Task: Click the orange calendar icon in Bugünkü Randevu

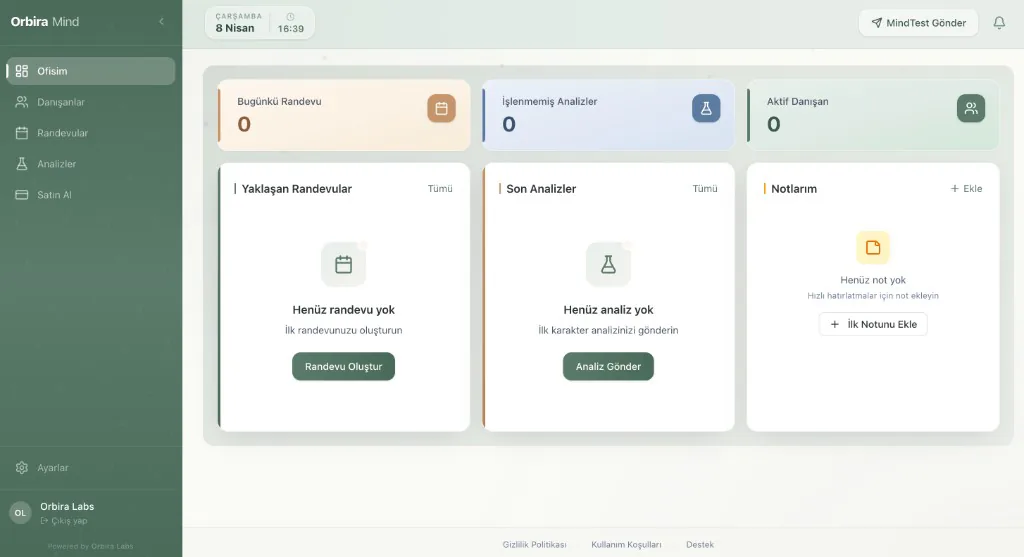Action: 441,108
